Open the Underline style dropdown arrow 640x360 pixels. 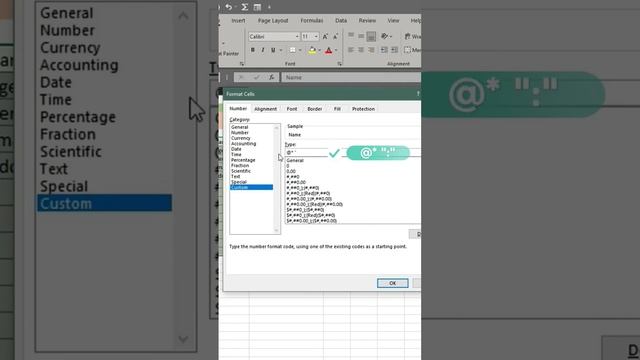click(x=280, y=50)
